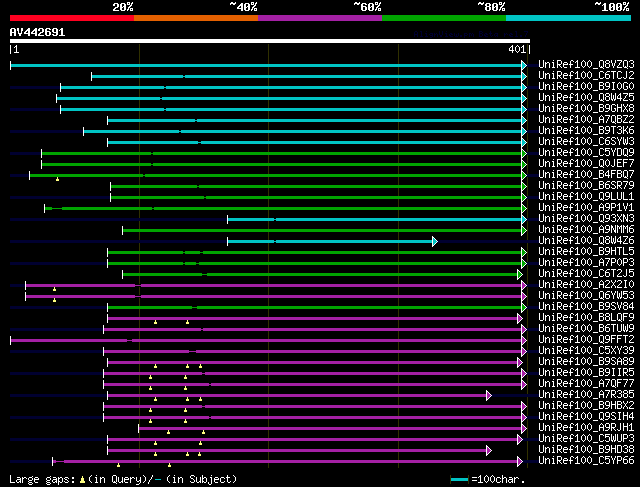
Task: Click the Large gaps legend text
Action: tap(42, 479)
